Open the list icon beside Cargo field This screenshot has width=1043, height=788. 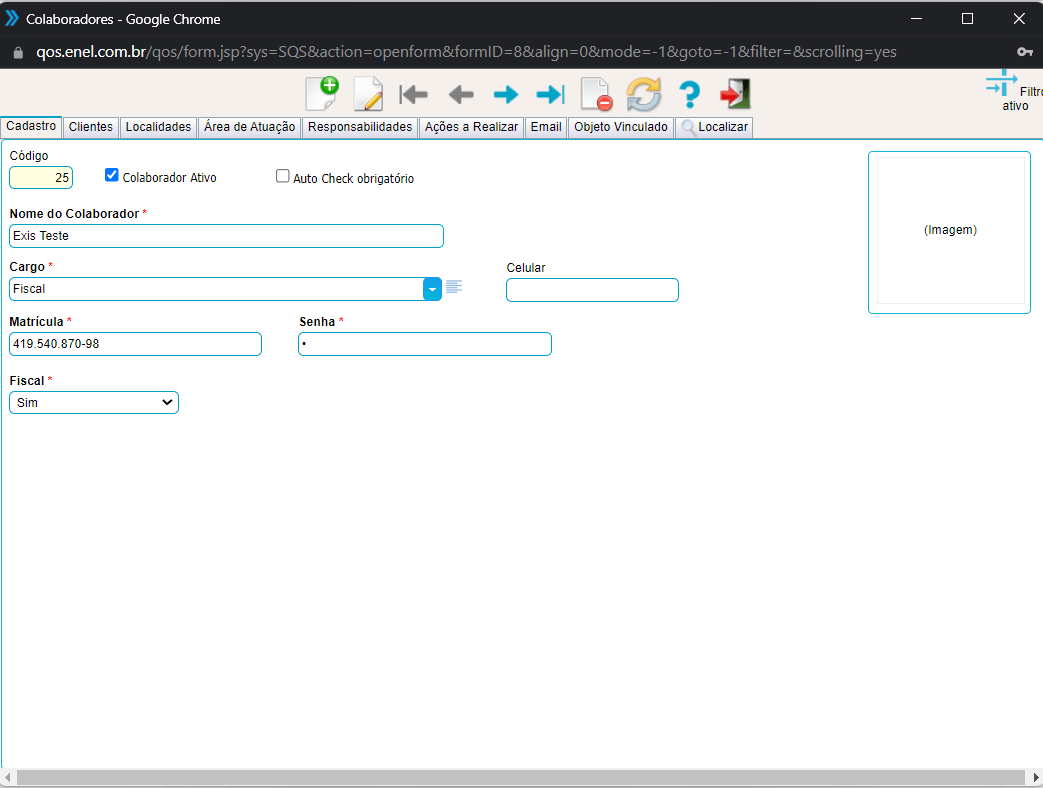[454, 287]
